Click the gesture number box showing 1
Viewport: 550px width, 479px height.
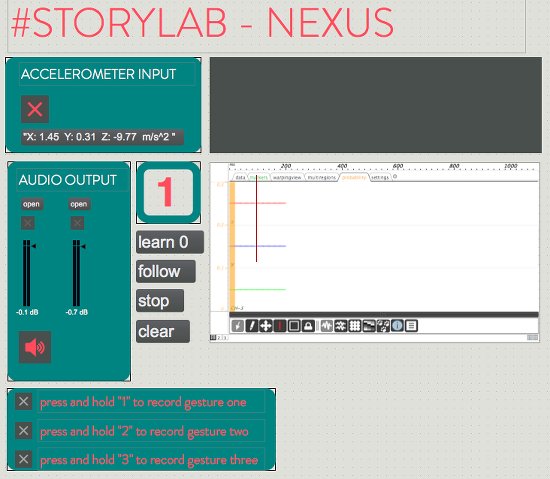(168, 192)
